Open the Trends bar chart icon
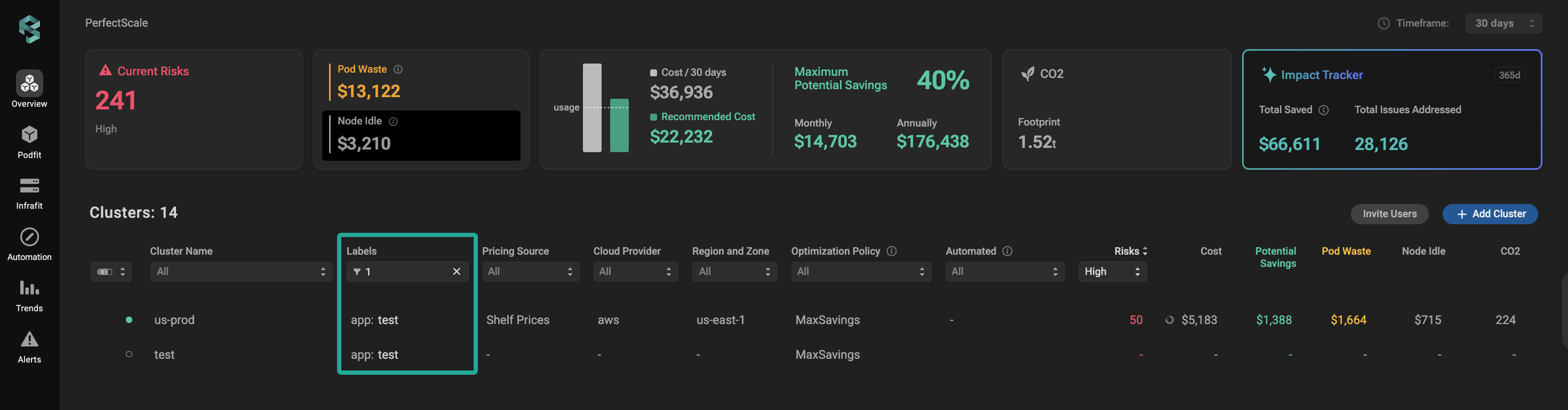This screenshot has height=410, width=1568. click(x=29, y=288)
